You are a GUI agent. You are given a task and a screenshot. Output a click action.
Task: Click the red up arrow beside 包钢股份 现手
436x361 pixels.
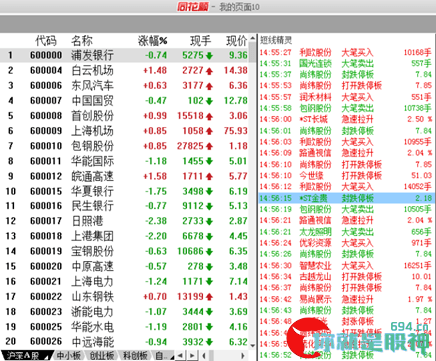[x=209, y=146]
